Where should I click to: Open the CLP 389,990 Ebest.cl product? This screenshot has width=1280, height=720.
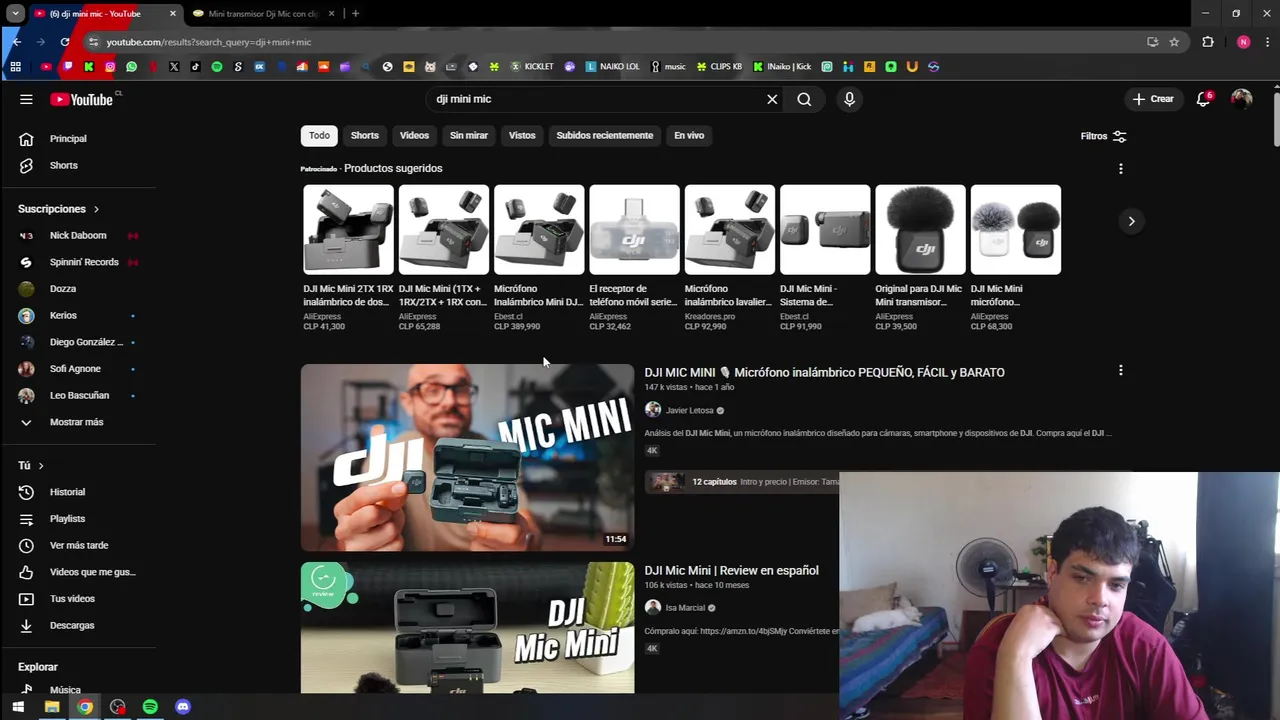539,258
